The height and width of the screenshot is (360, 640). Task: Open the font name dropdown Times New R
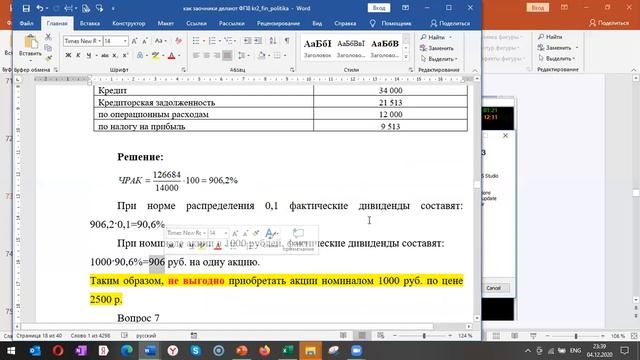click(x=99, y=41)
